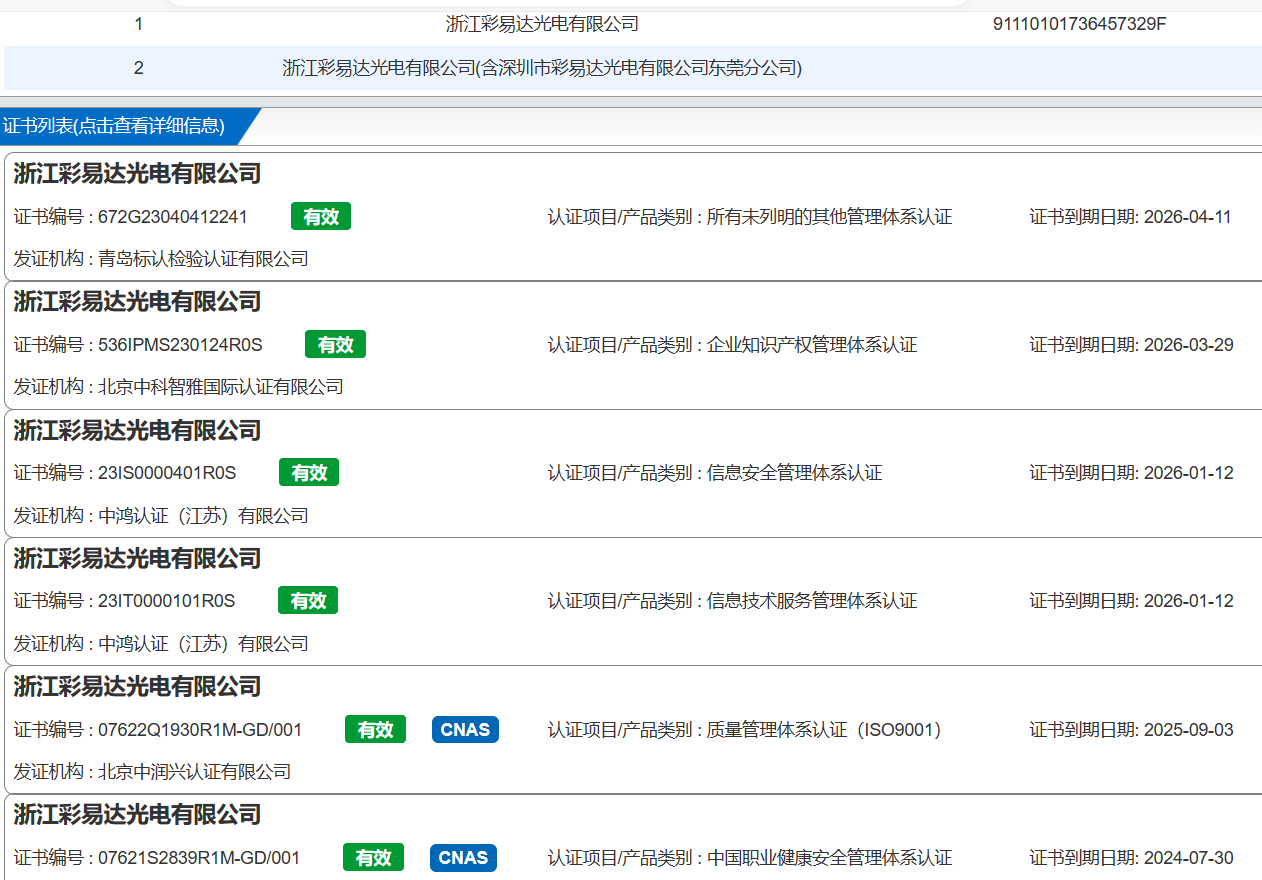Image resolution: width=1262 pixels, height=880 pixels.
Task: Open company title of 23IT0000101R0S certificate card
Action: [137, 559]
